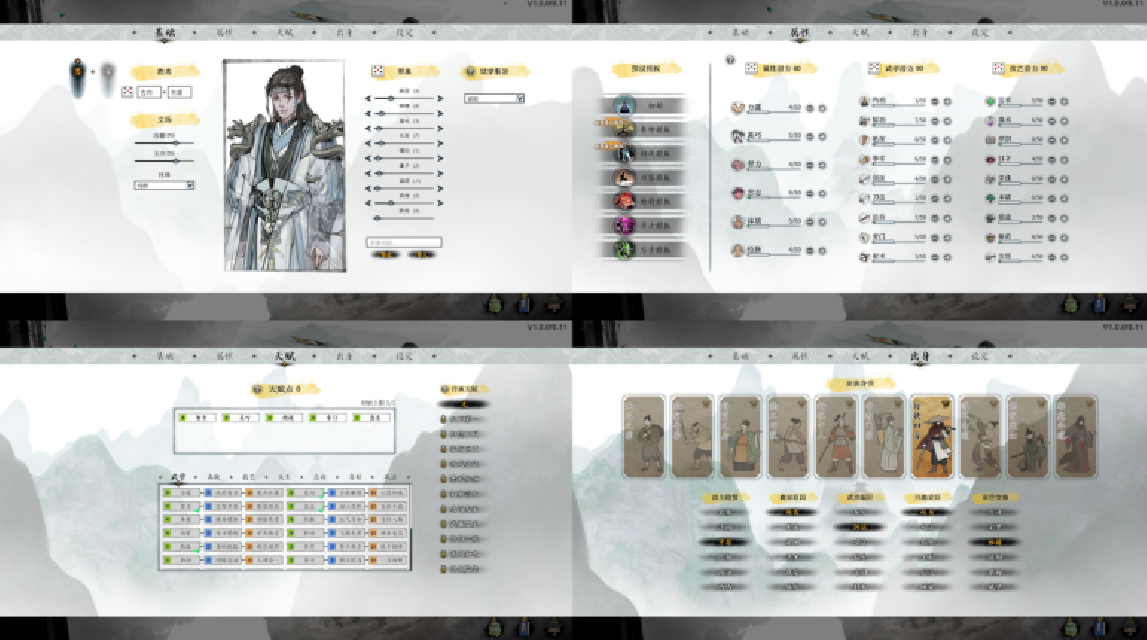Select the highlighted bamboo-hat swordsman background card

932,436
